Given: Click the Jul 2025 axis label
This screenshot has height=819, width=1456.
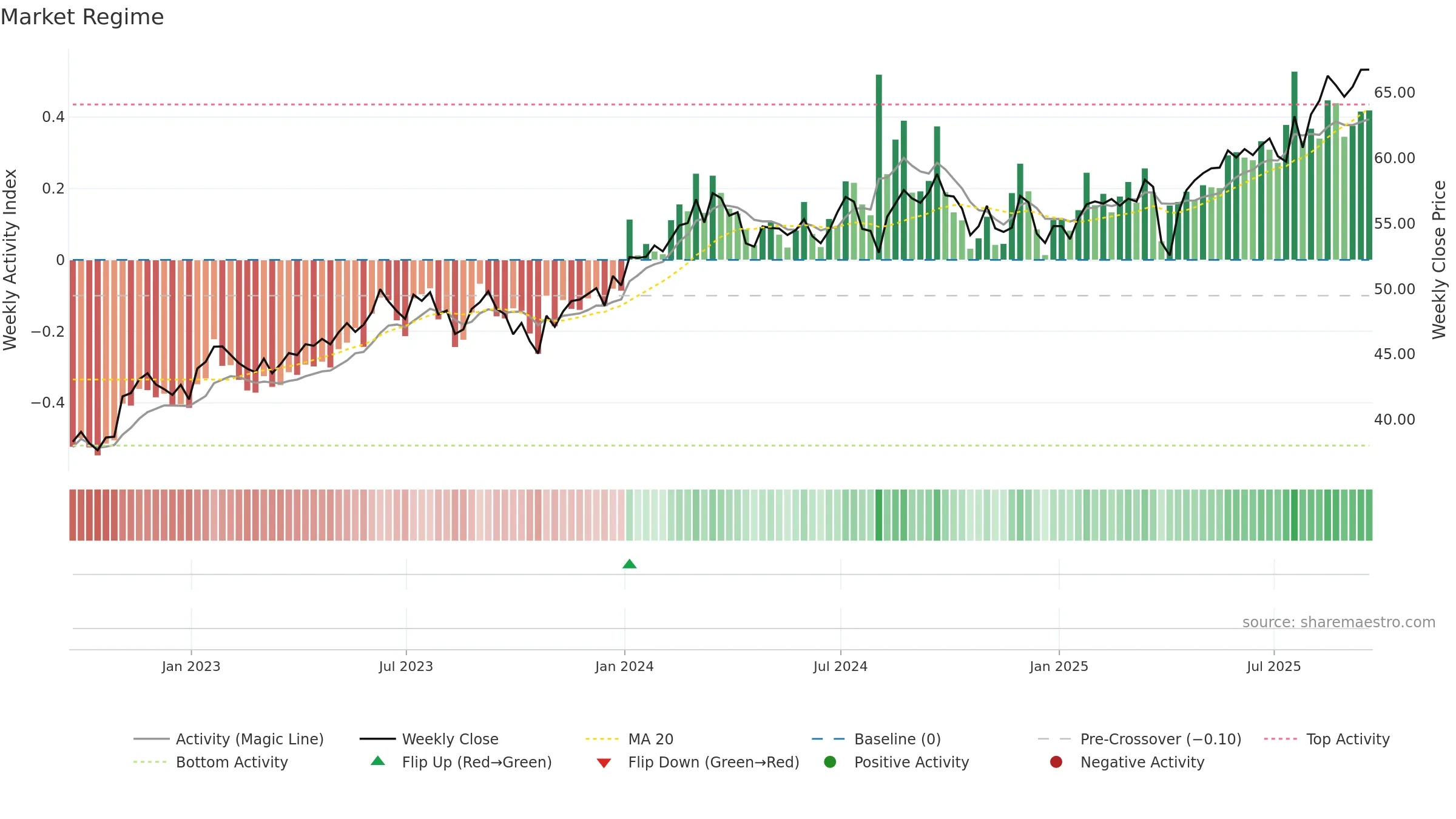Looking at the screenshot, I should [x=1274, y=666].
